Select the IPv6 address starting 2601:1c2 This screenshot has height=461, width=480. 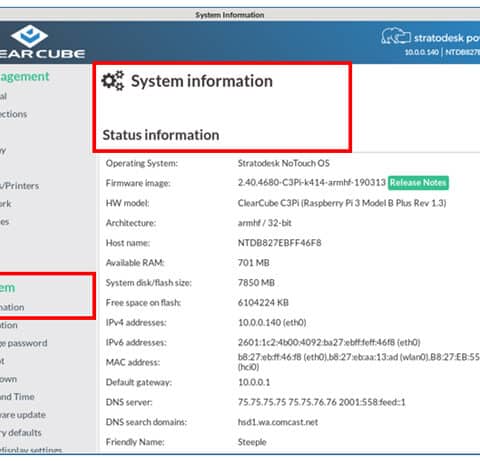[329, 342]
